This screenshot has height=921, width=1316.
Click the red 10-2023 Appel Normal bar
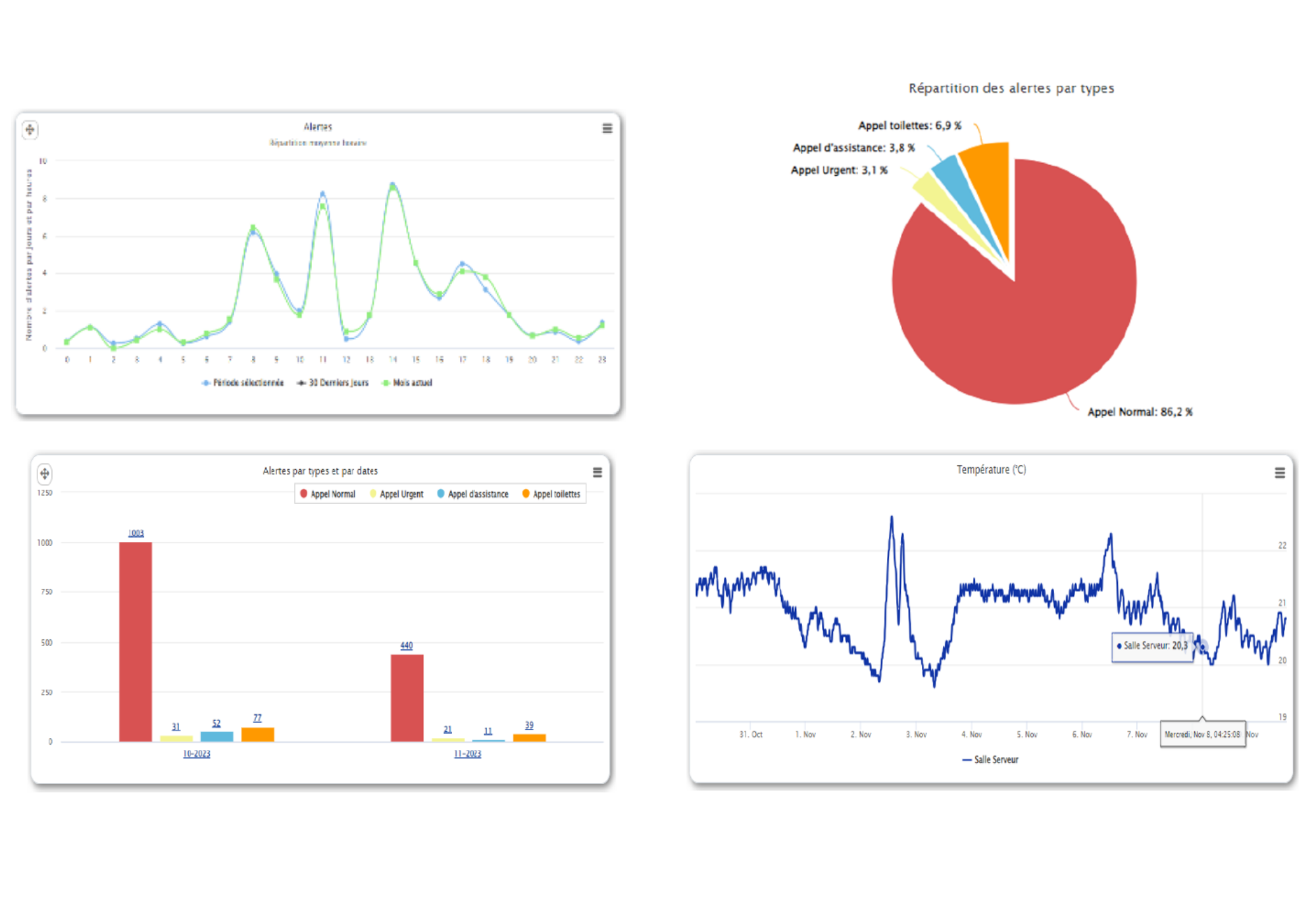[136, 641]
